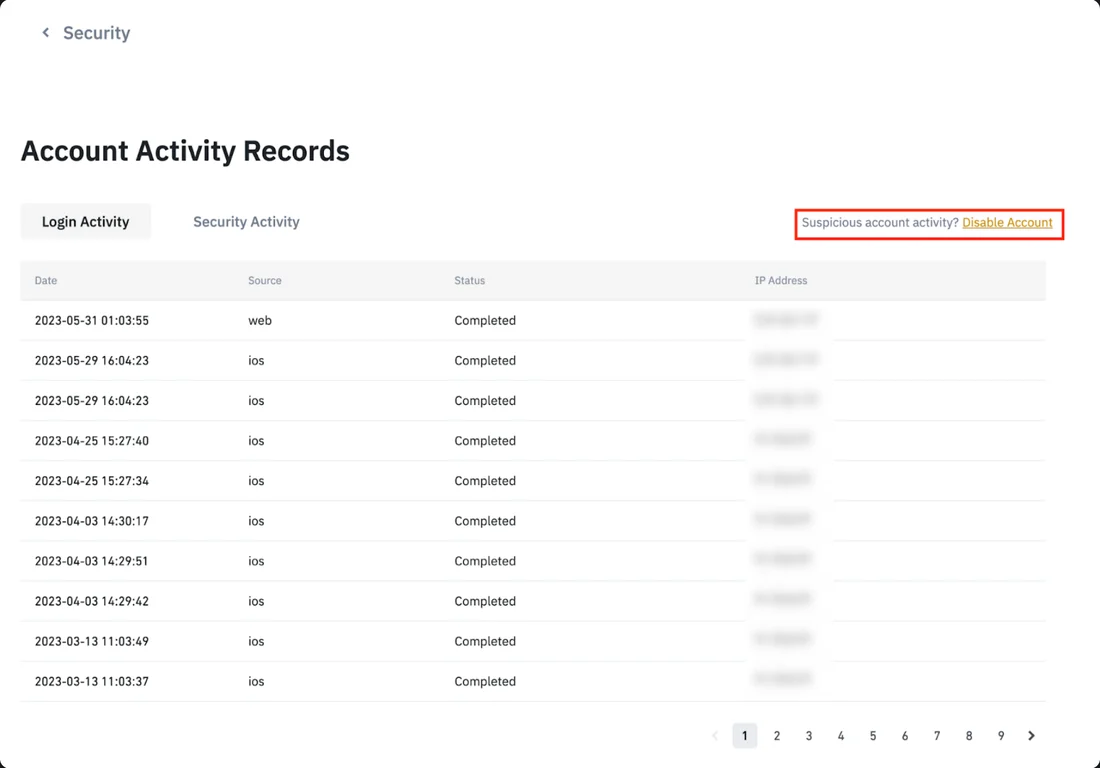Select the date 2023-04-03 14:29:42

pyautogui.click(x=92, y=601)
